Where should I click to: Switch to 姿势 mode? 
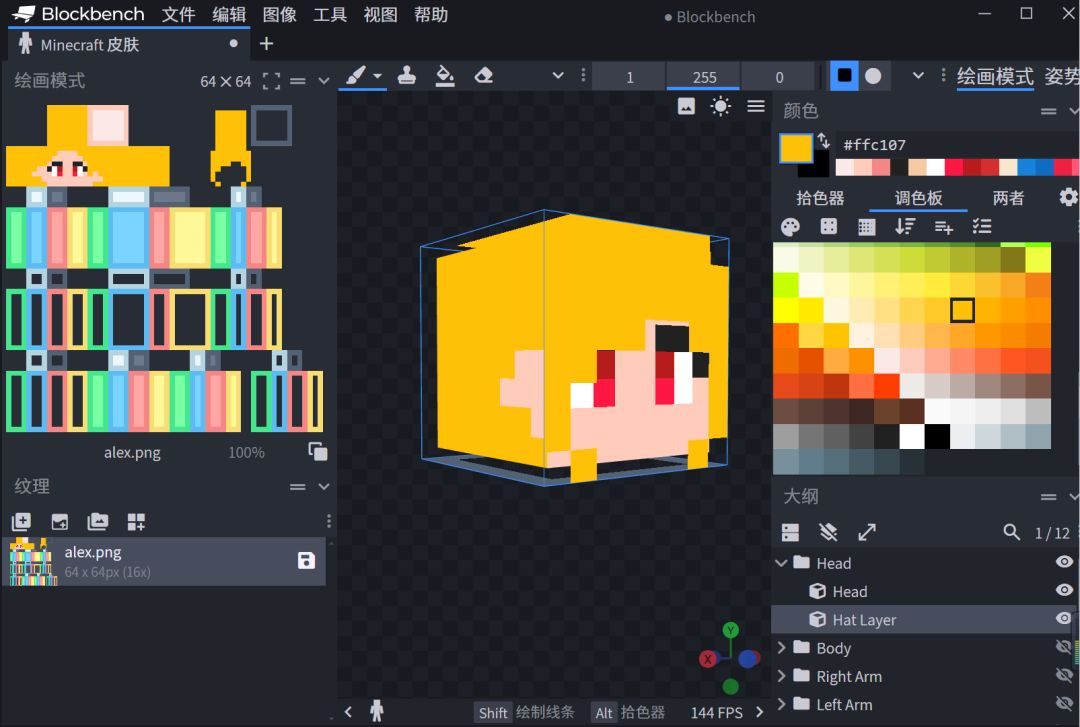click(x=1061, y=77)
